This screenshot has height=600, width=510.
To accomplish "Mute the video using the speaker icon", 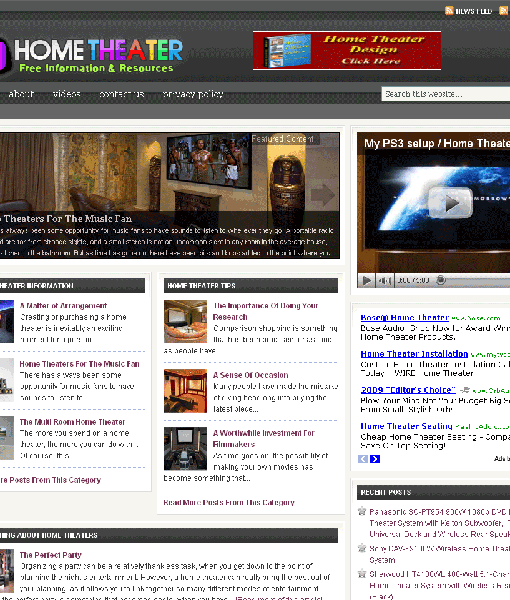I will [385, 280].
